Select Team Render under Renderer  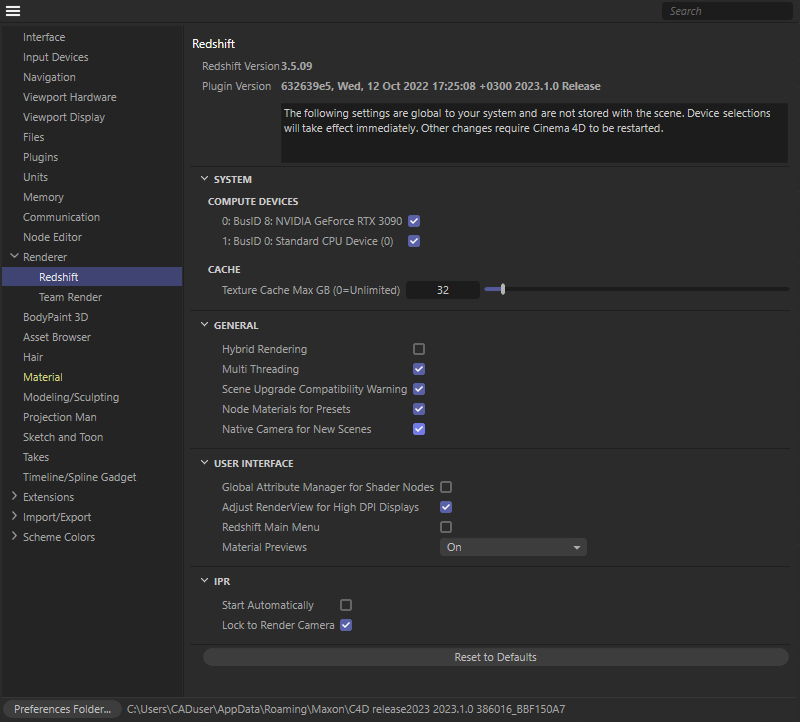70,297
